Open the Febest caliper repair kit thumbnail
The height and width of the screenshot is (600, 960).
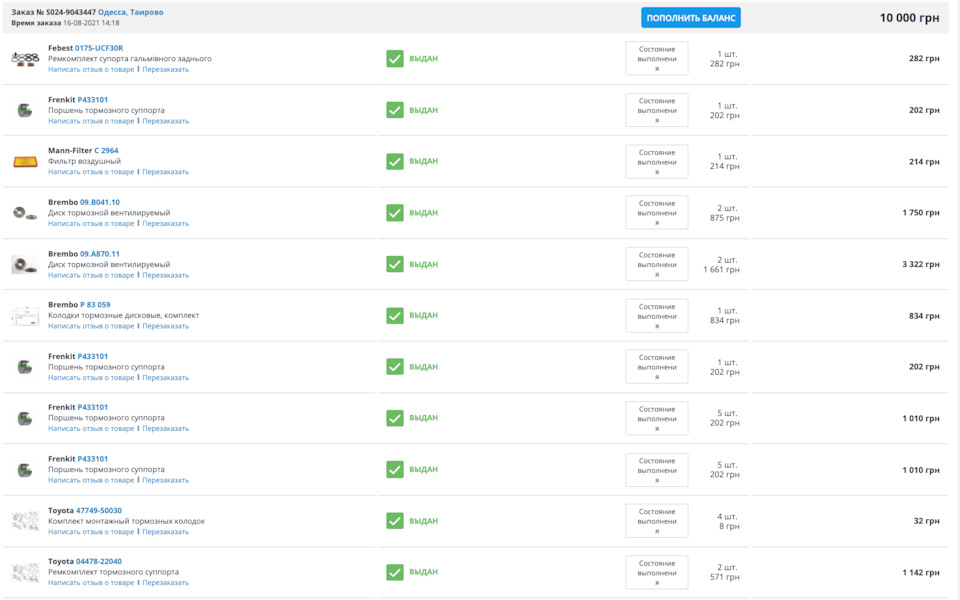coord(25,59)
